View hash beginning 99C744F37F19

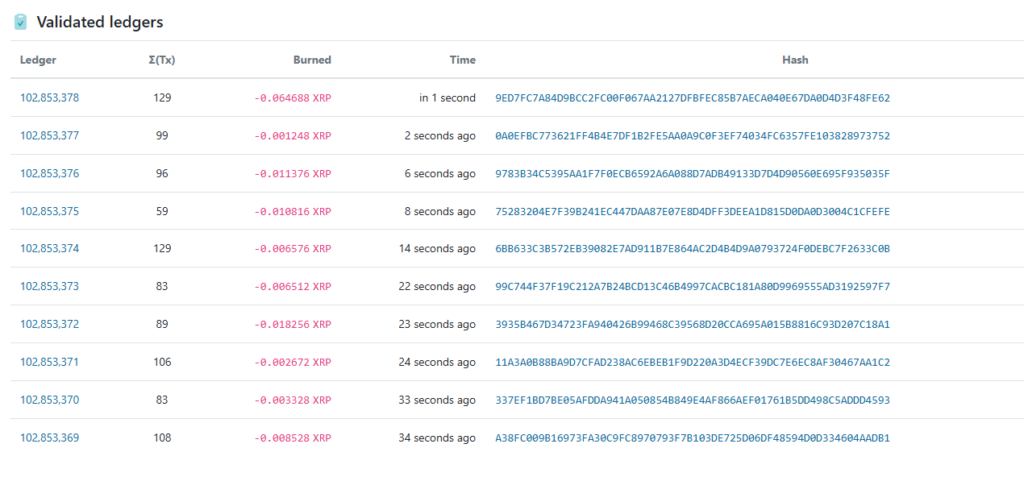click(x=692, y=287)
